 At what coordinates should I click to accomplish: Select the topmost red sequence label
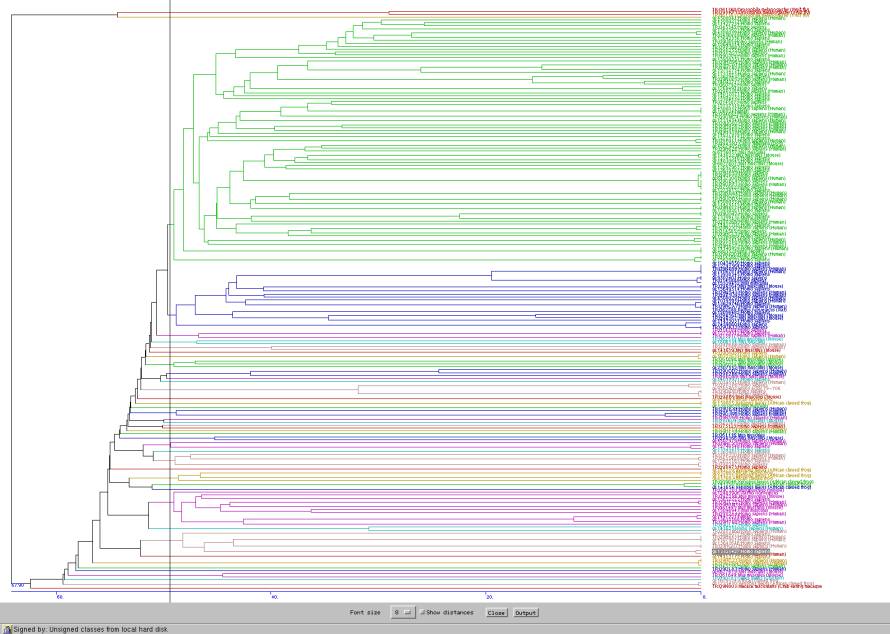(x=760, y=10)
